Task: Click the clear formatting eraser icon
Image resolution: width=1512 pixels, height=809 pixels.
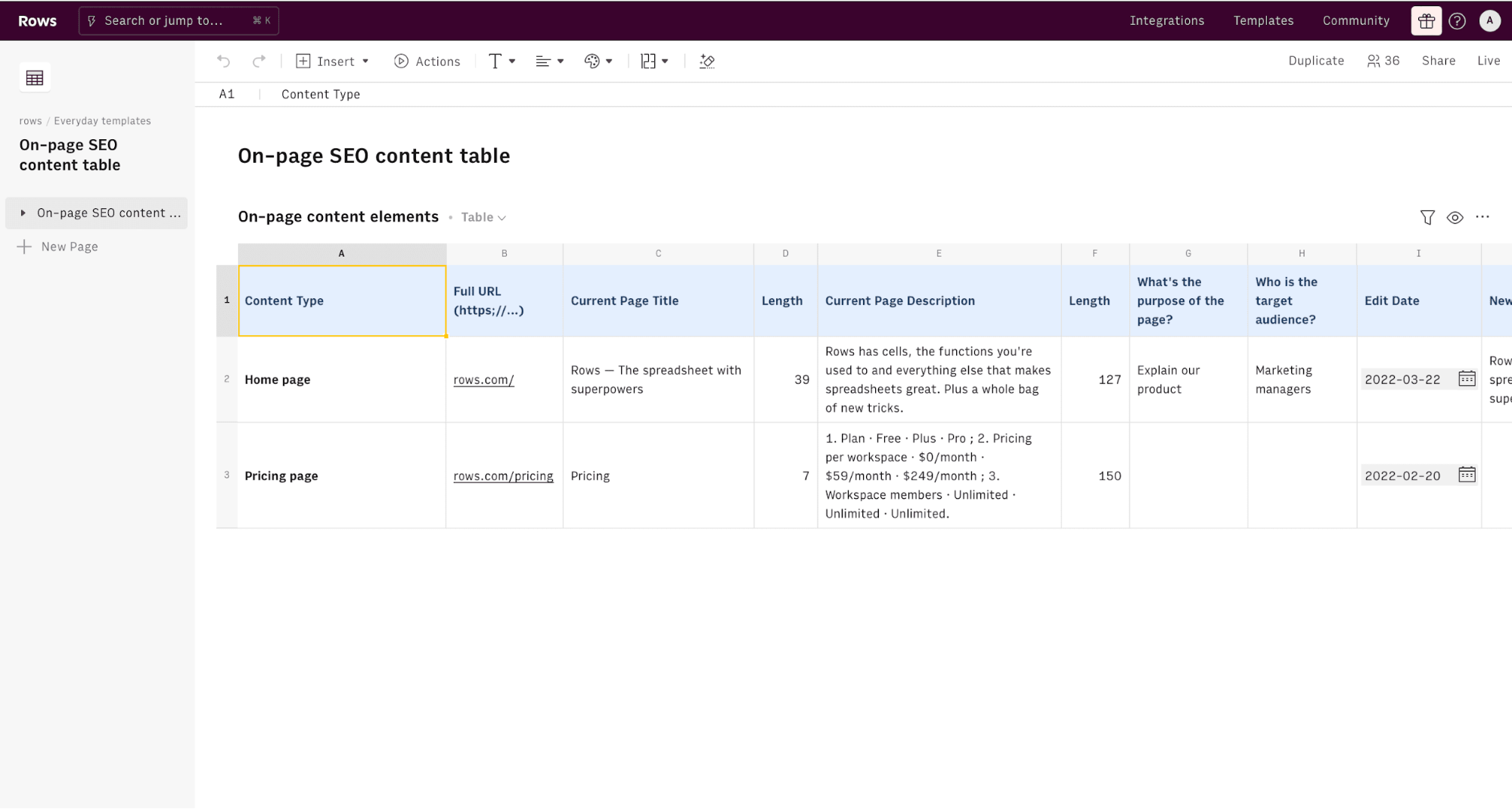Action: (x=707, y=61)
